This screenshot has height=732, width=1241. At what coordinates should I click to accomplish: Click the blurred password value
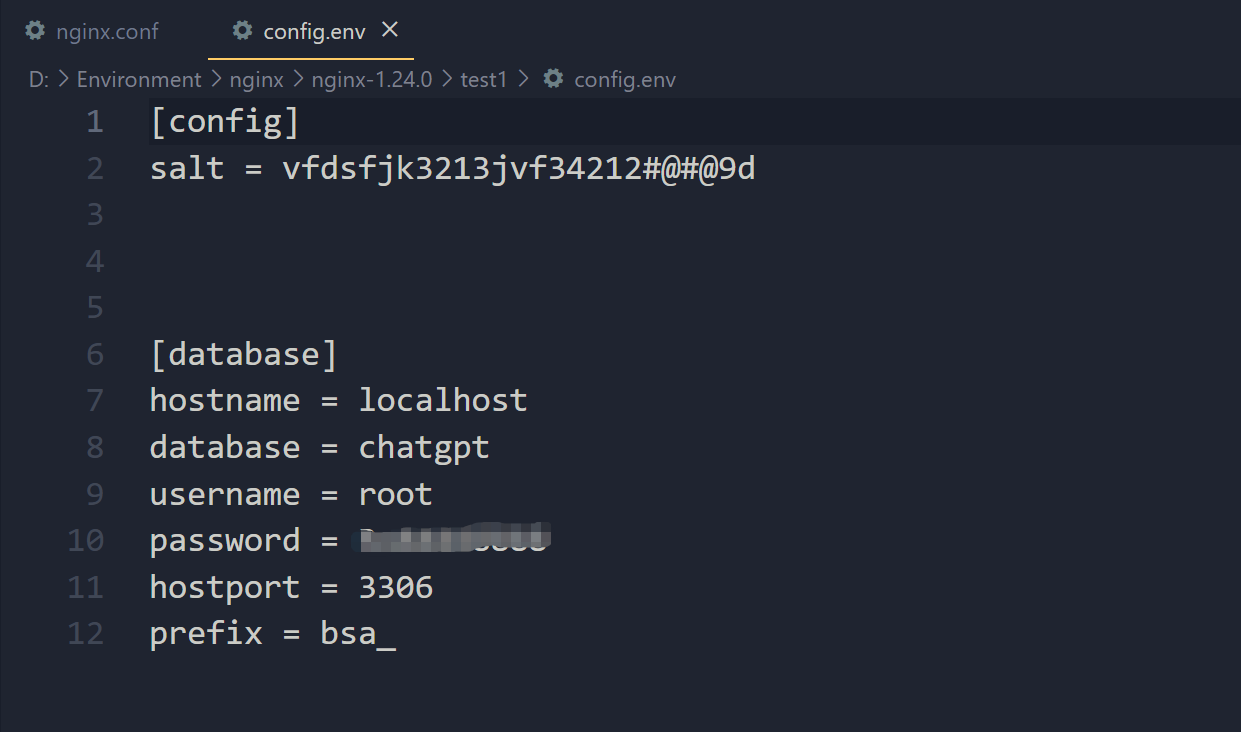[x=452, y=540]
